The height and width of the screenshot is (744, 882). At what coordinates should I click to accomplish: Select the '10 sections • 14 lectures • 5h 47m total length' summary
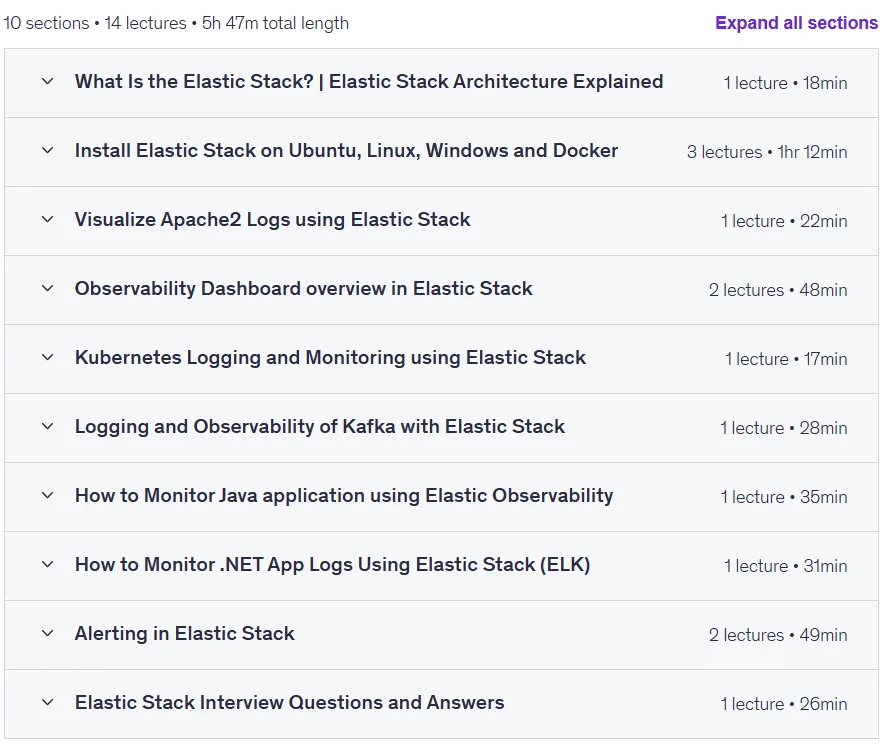tap(176, 24)
